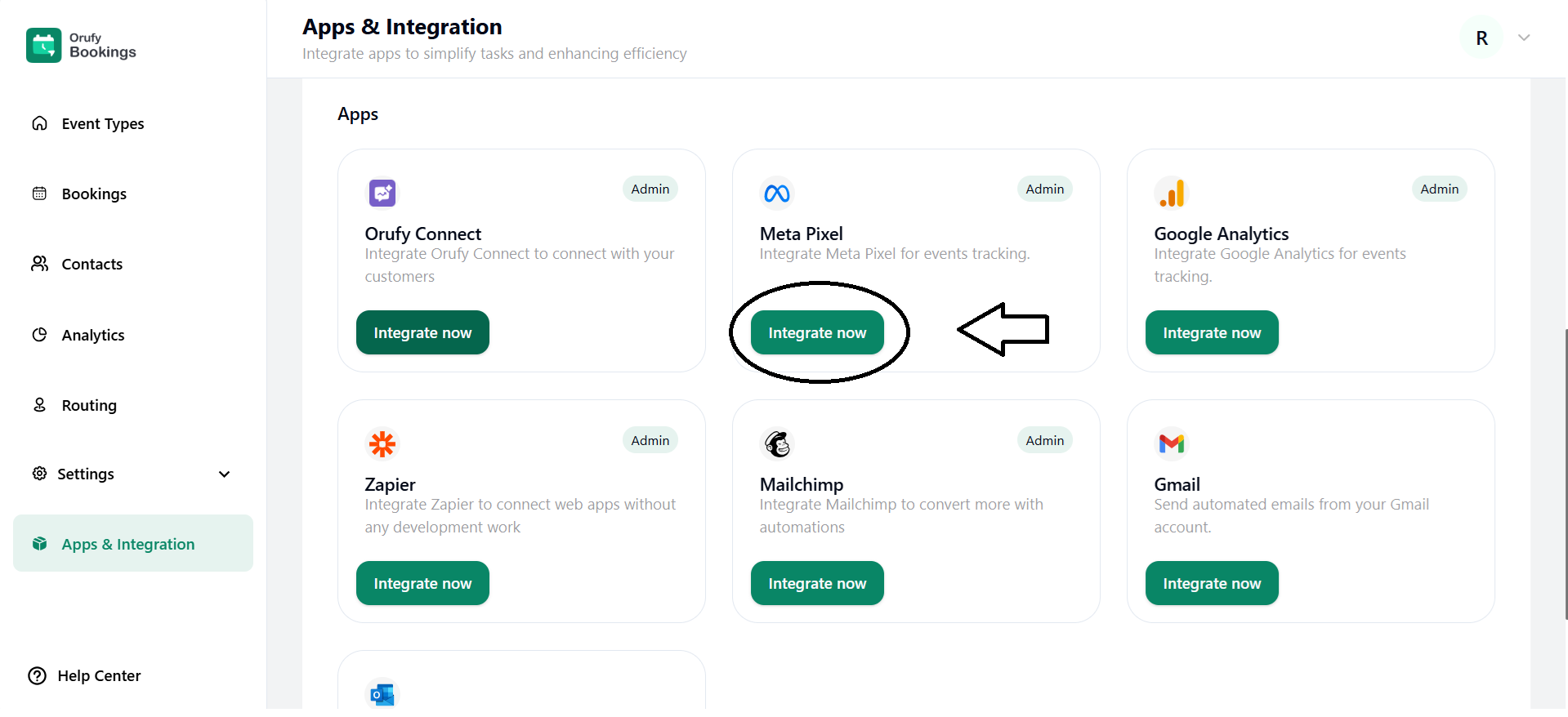Click the Google Analytics logo icon
This screenshot has width=1568, height=717.
pos(1172,194)
